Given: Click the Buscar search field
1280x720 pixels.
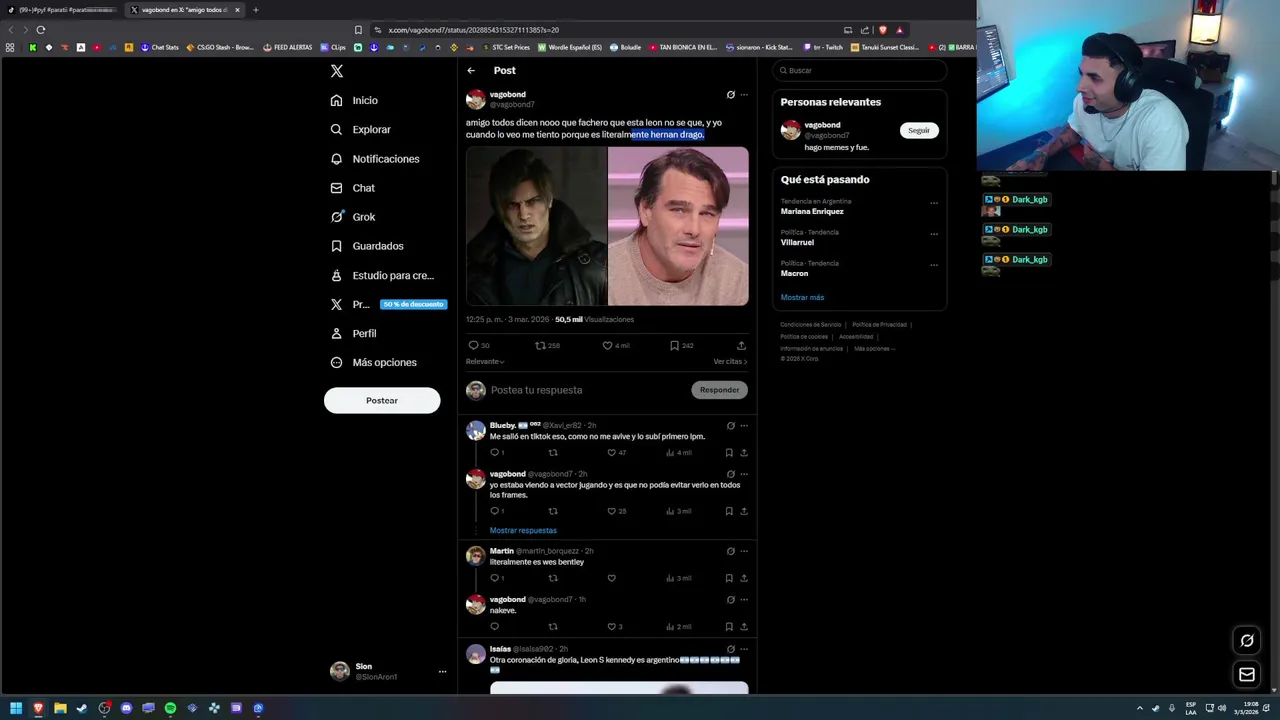Looking at the screenshot, I should pyautogui.click(x=859, y=70).
